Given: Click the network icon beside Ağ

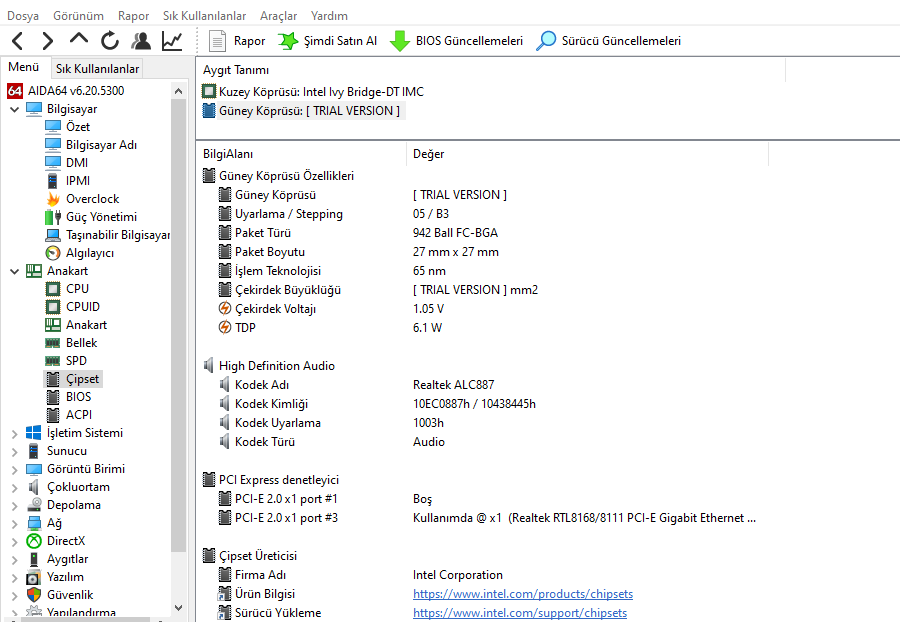Looking at the screenshot, I should tap(34, 523).
